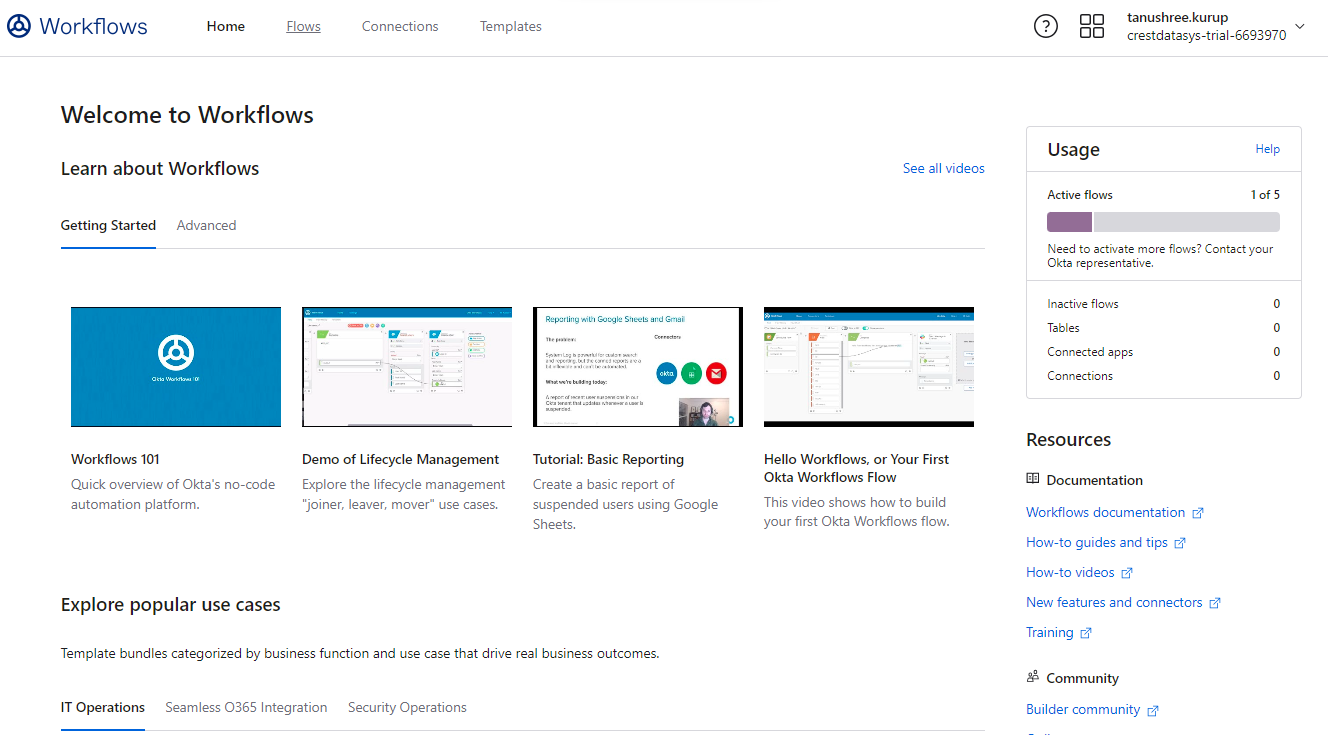This screenshot has height=735, width=1328.
Task: Click external link icon beside How-to guides and tips
Action: point(1180,543)
